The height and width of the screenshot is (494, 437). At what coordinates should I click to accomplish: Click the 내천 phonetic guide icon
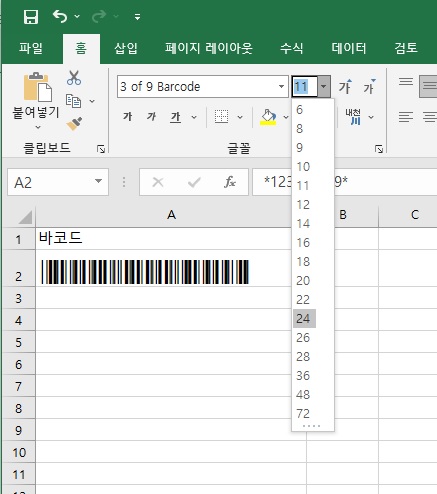(353, 117)
